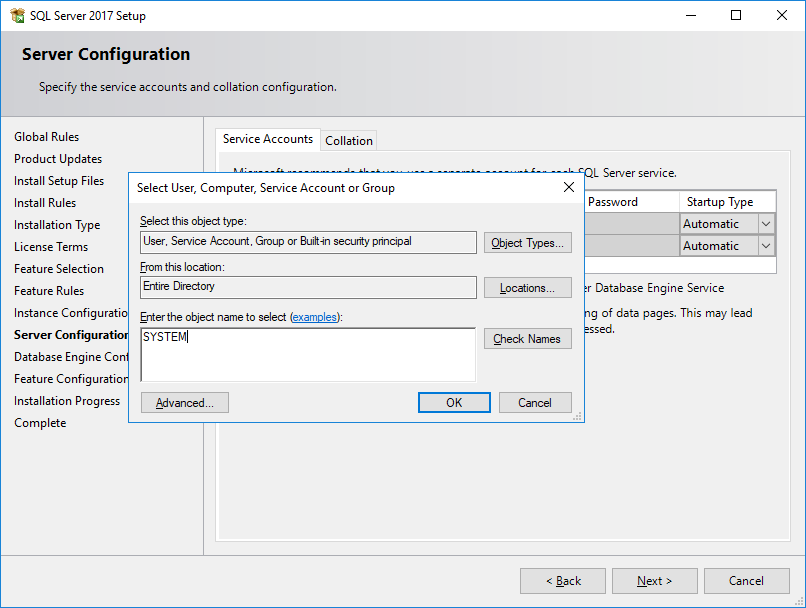The image size is (806, 608).
Task: Select Database Engine Configuration step
Action: 71,357
